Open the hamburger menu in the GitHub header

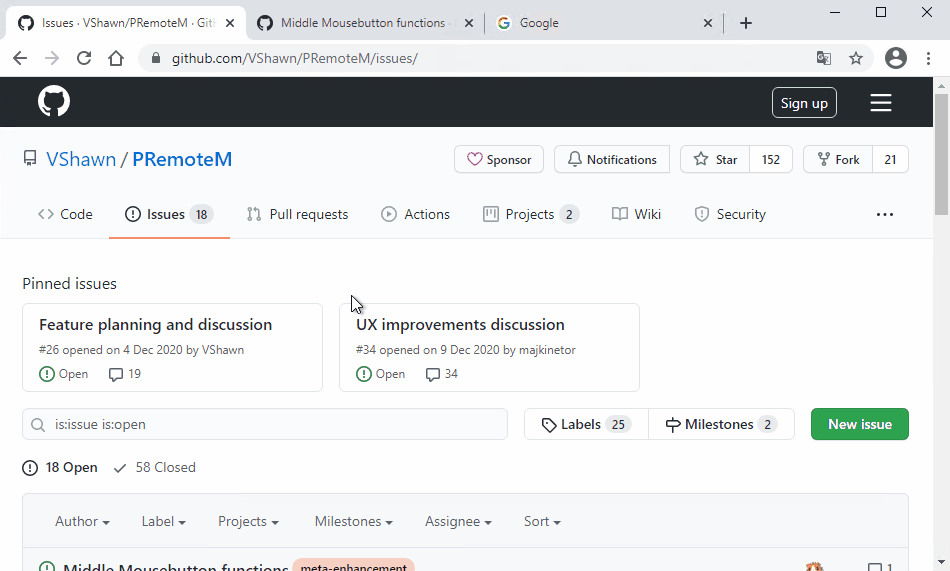[880, 102]
